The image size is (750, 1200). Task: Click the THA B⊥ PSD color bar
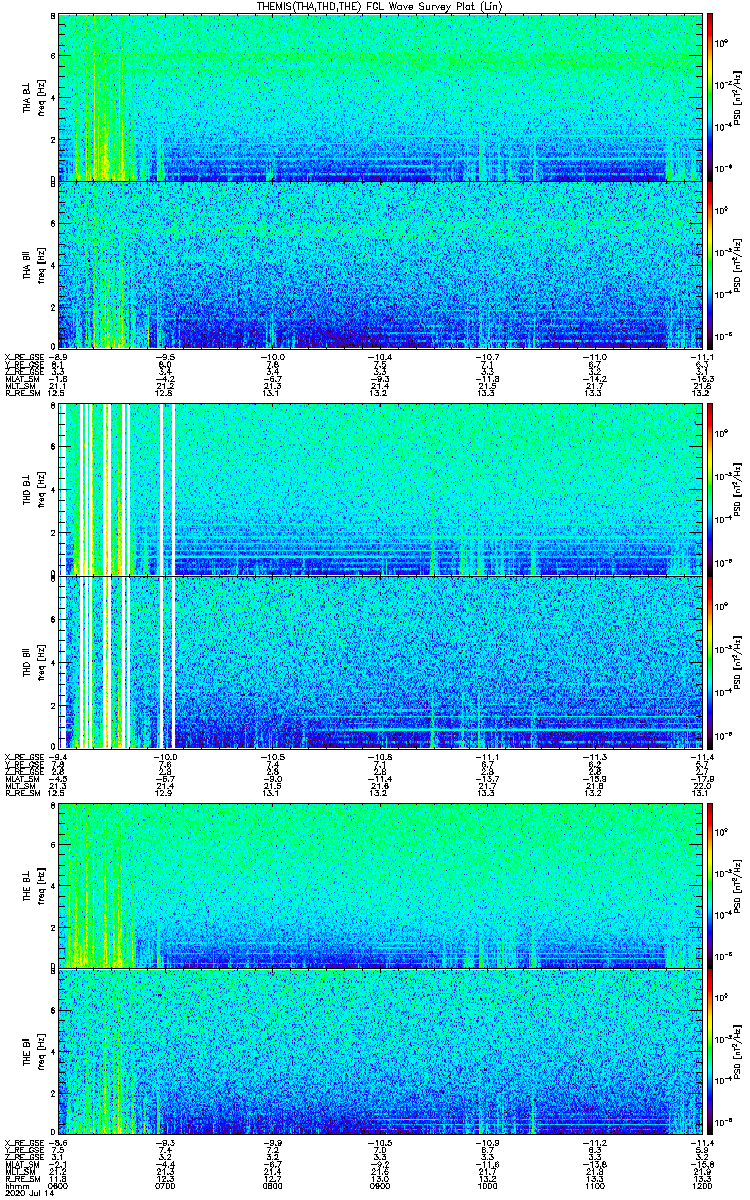click(711, 97)
